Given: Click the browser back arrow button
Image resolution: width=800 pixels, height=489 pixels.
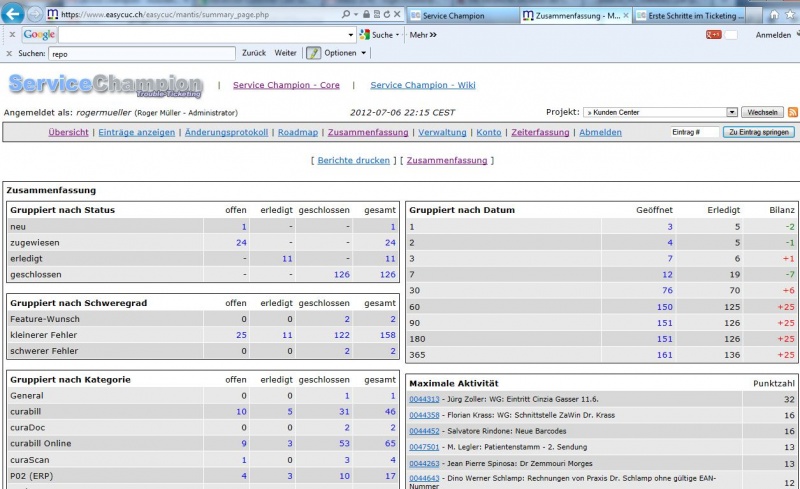Looking at the screenshot, I should tap(13, 14).
